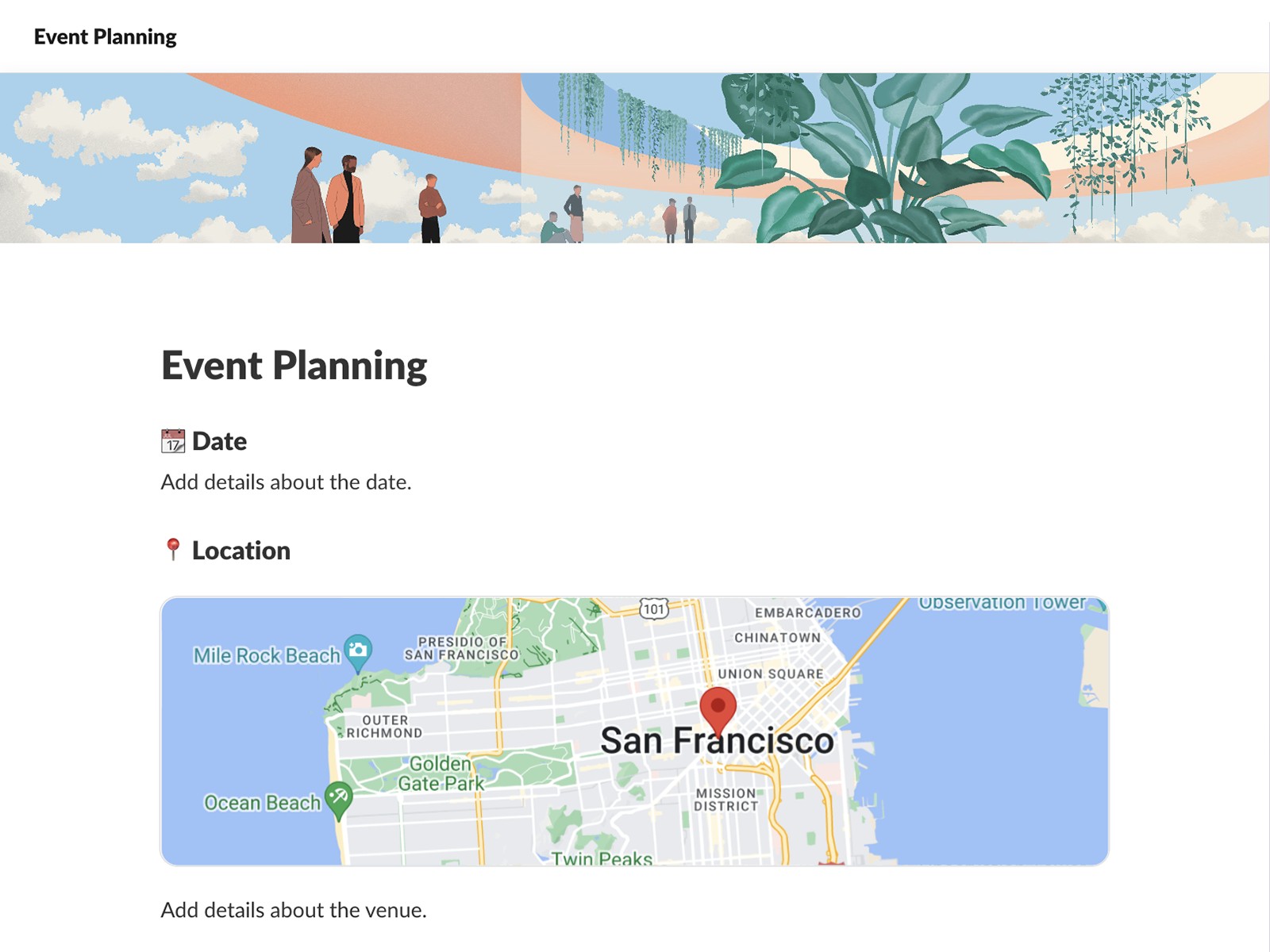
Task: Click the illustrated cover banner image
Action: pyautogui.click(x=635, y=158)
